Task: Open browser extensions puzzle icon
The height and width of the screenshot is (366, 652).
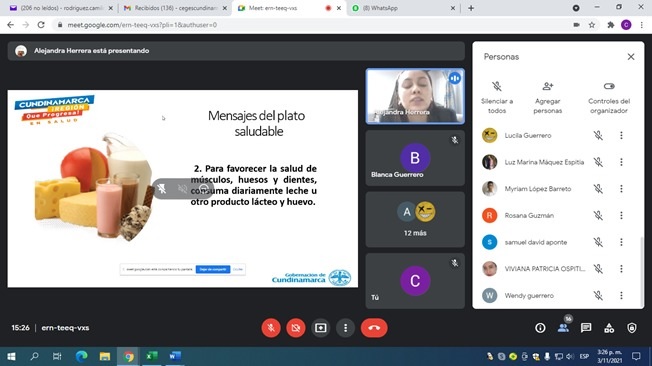Action: point(610,25)
